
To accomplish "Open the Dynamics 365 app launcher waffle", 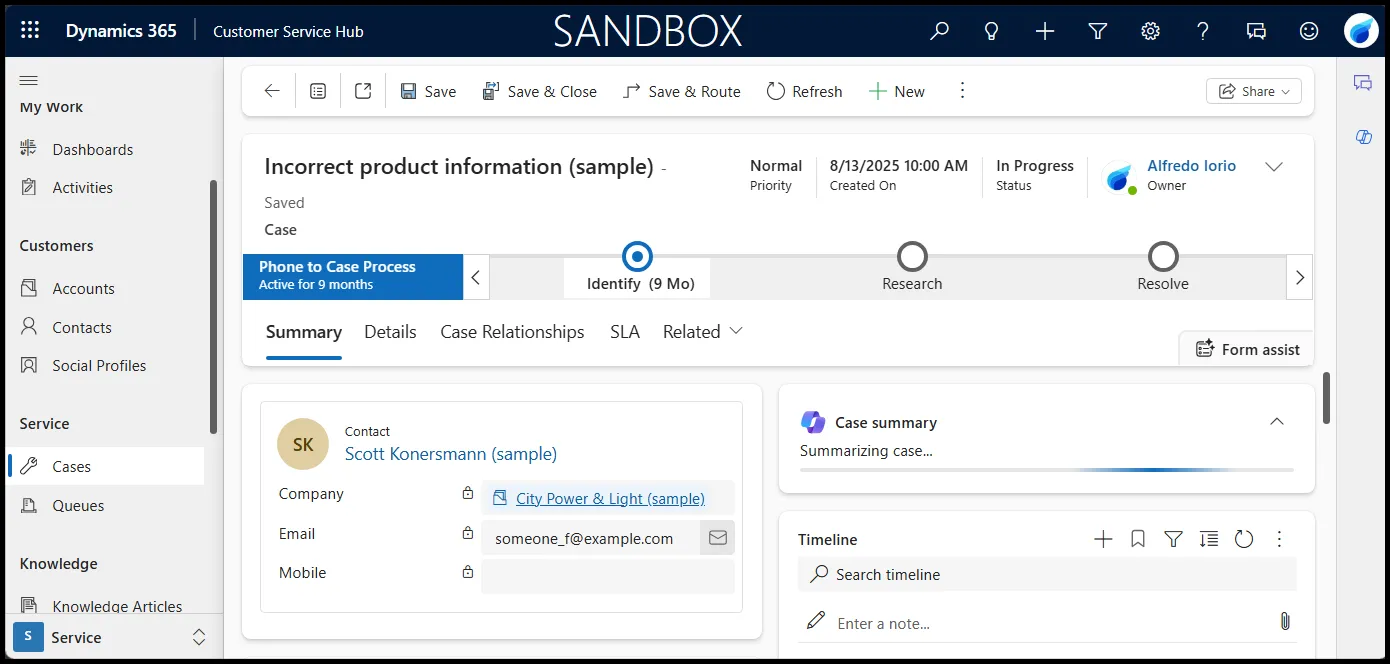I will pos(30,31).
